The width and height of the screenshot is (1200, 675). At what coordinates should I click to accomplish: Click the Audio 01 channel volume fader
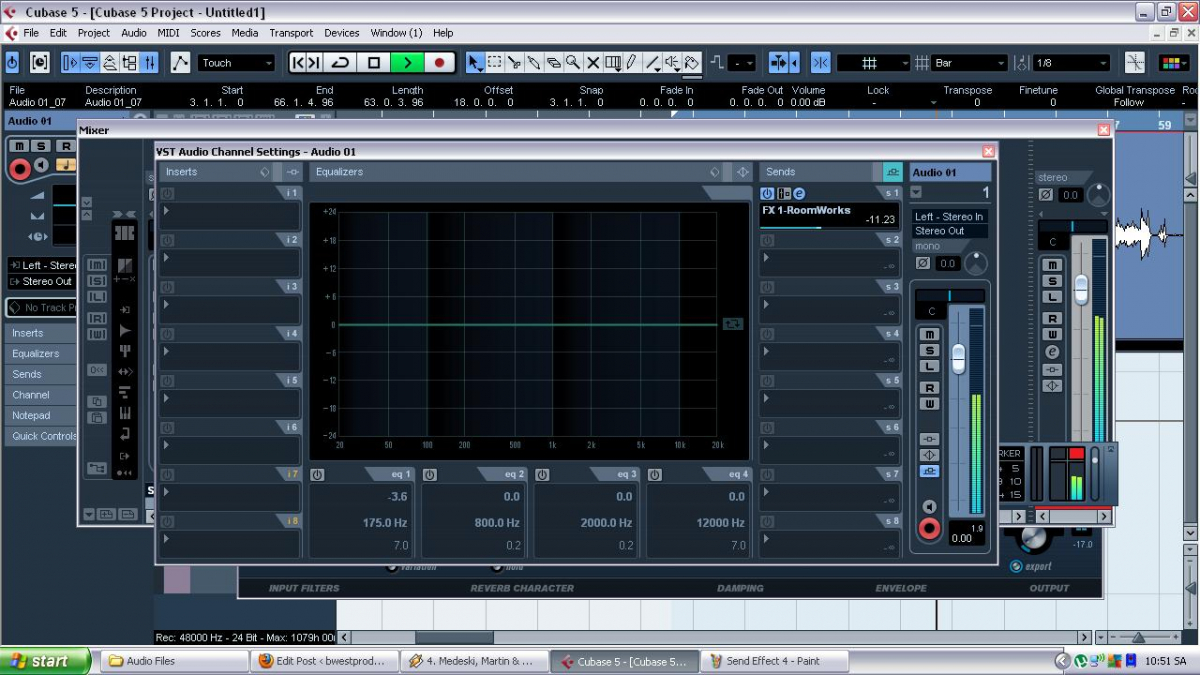point(958,357)
